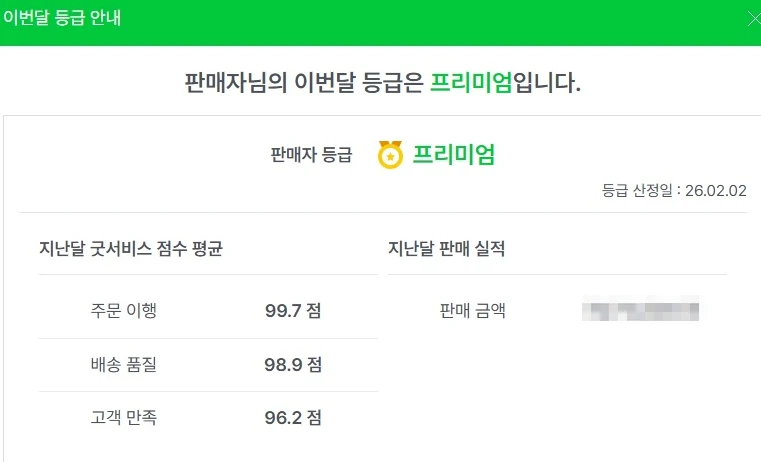Click the 이번달 등급 안내 header title
761x462 pixels.
click(61, 19)
